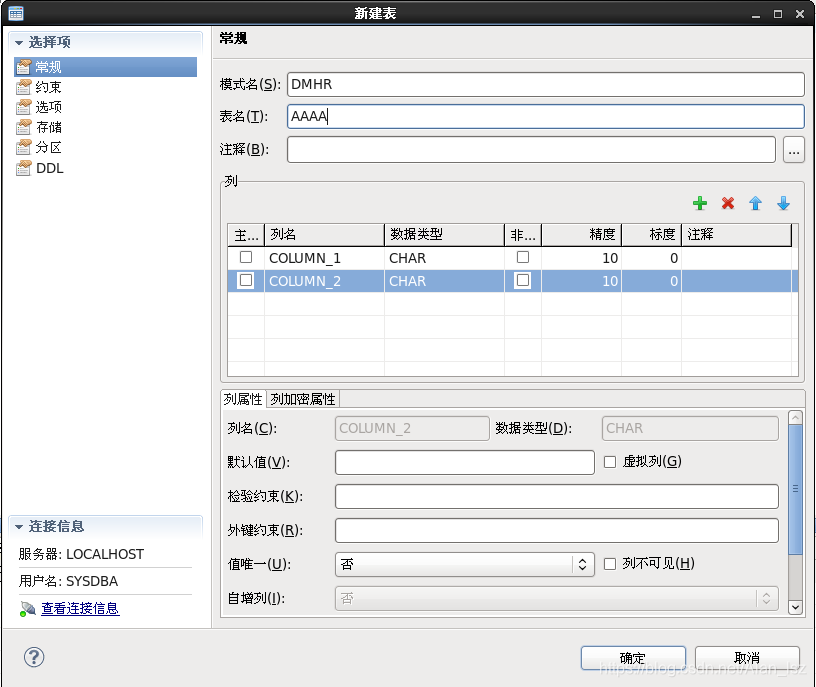Open the 自增列(I) dropdown

point(557,599)
